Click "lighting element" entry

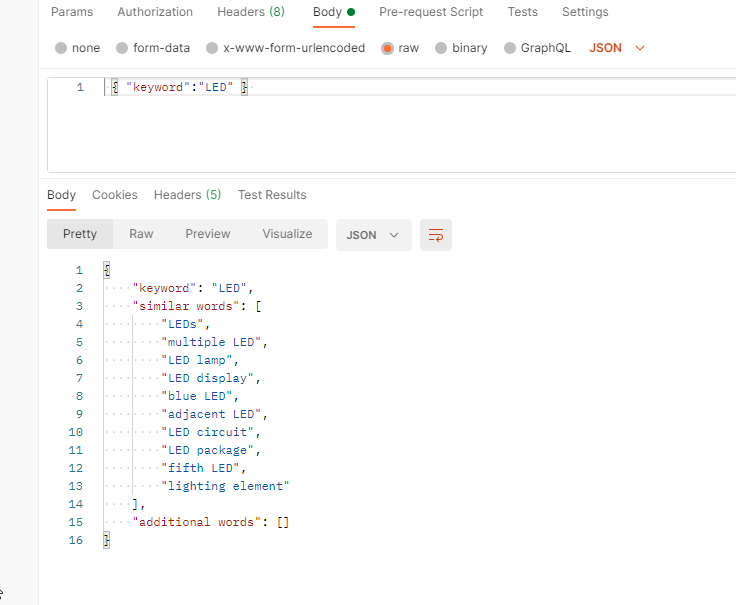click(x=225, y=486)
